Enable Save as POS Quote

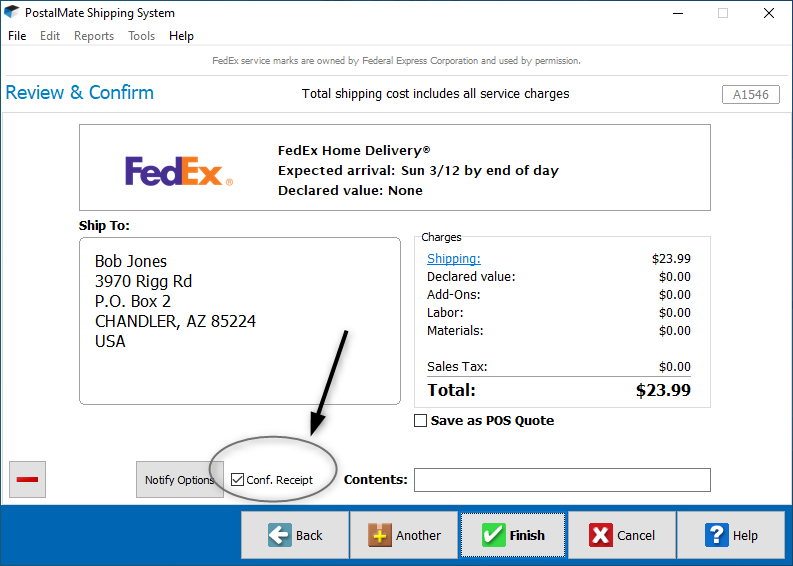pos(420,421)
